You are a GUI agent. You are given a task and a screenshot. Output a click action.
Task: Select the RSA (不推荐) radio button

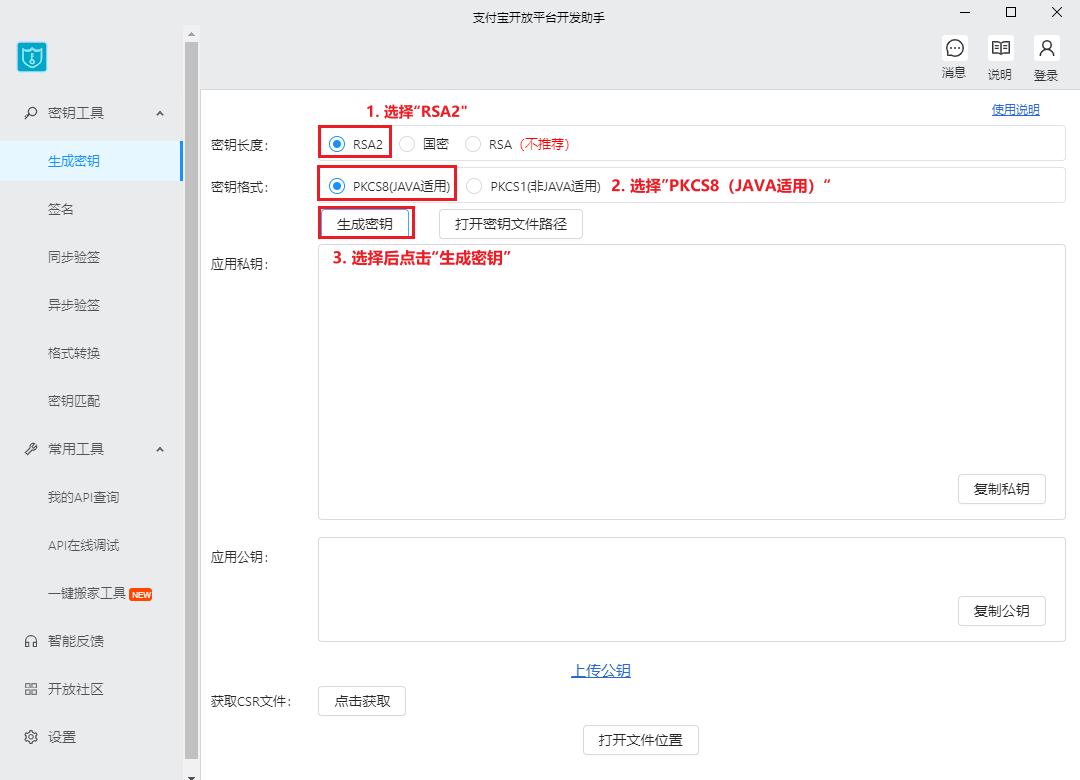pos(472,144)
